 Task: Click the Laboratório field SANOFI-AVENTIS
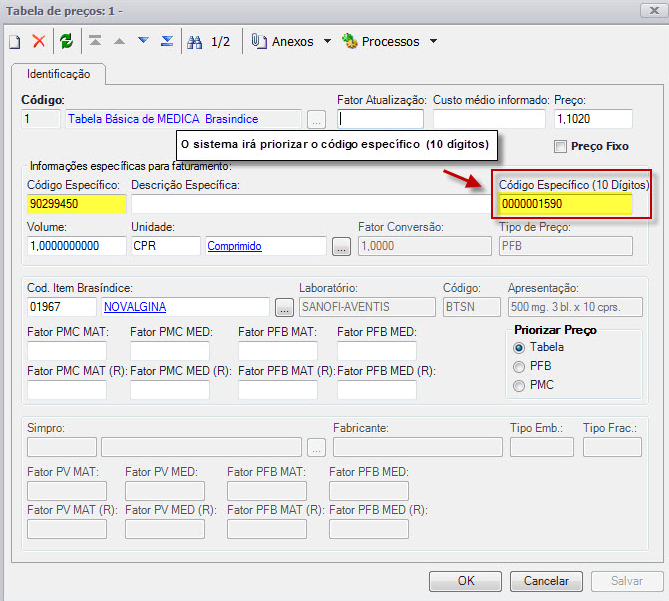367,307
